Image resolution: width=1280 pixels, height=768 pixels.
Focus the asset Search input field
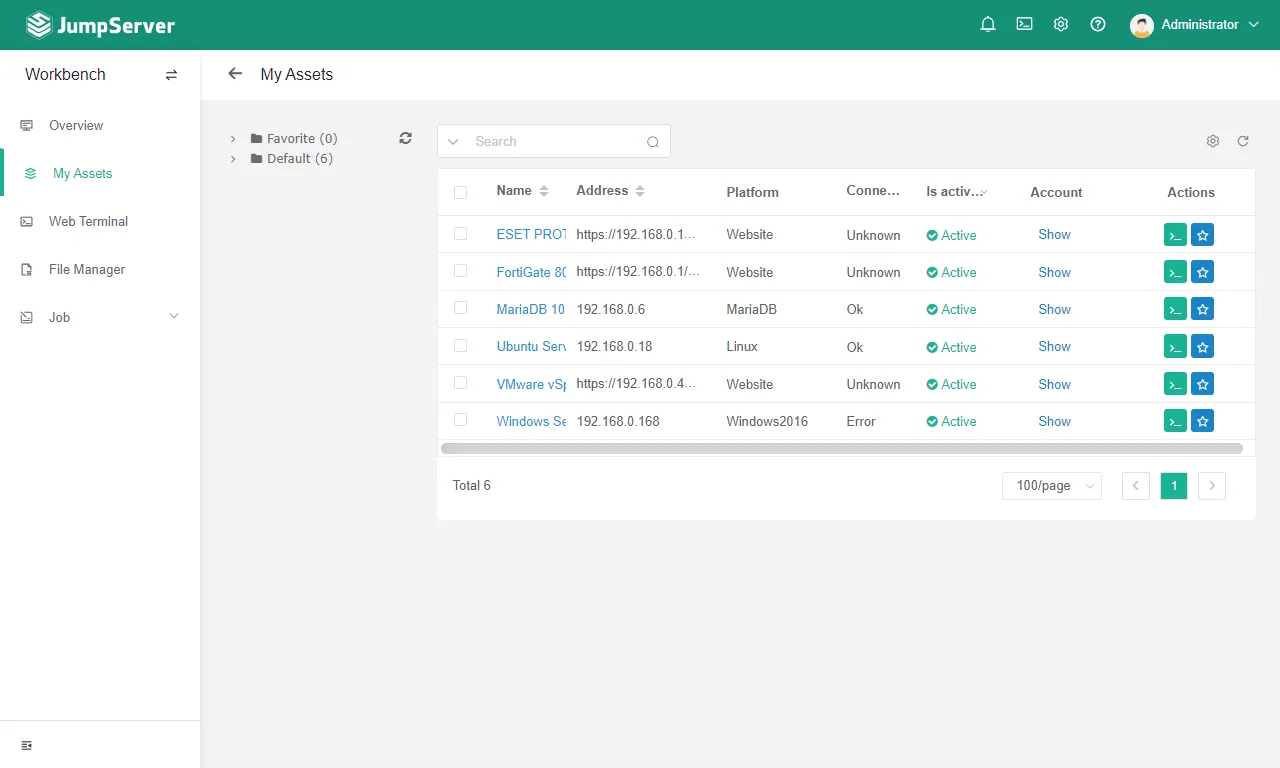(x=555, y=142)
